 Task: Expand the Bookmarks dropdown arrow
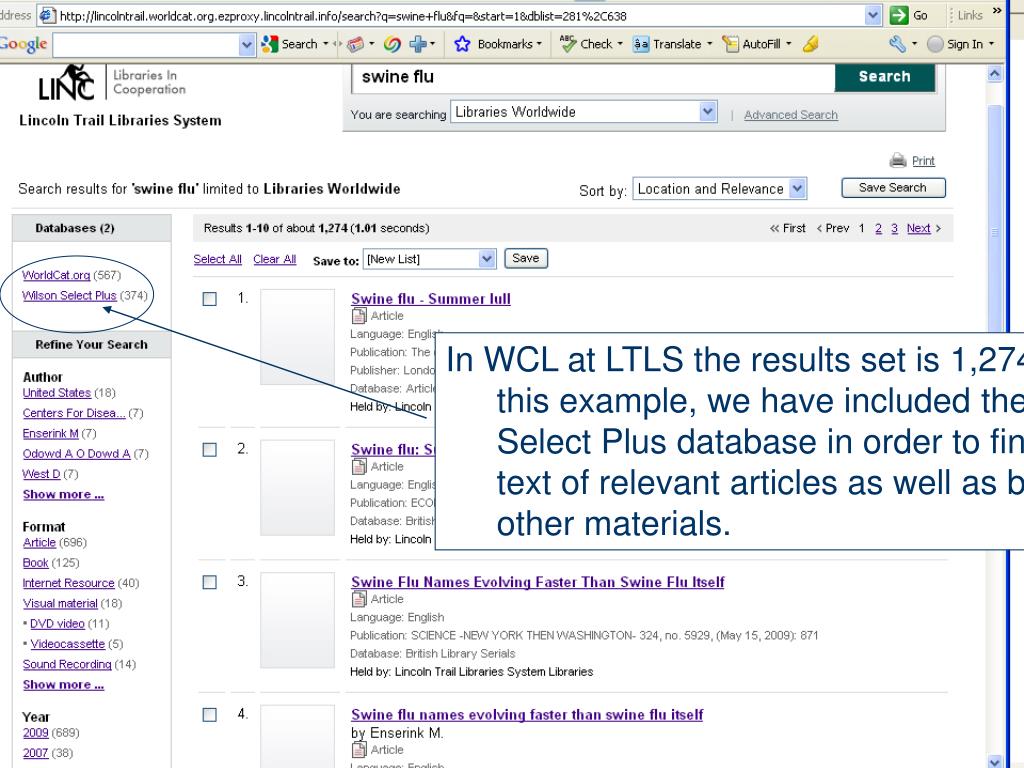tap(539, 44)
